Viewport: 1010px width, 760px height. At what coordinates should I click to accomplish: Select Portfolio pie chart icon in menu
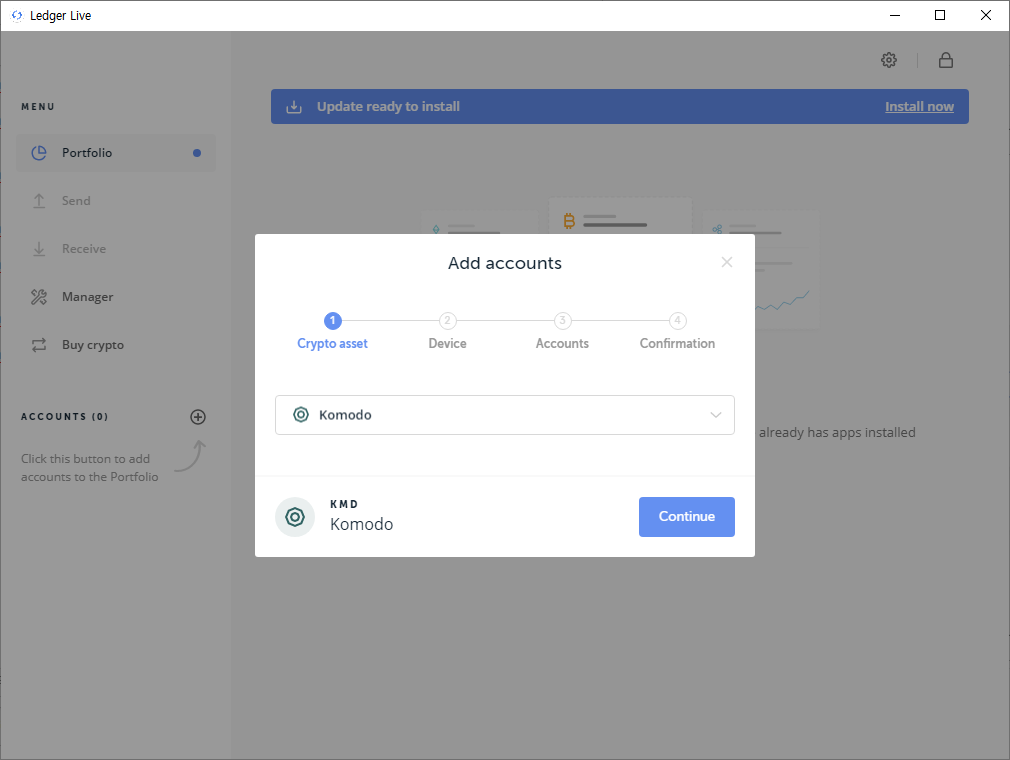(39, 153)
